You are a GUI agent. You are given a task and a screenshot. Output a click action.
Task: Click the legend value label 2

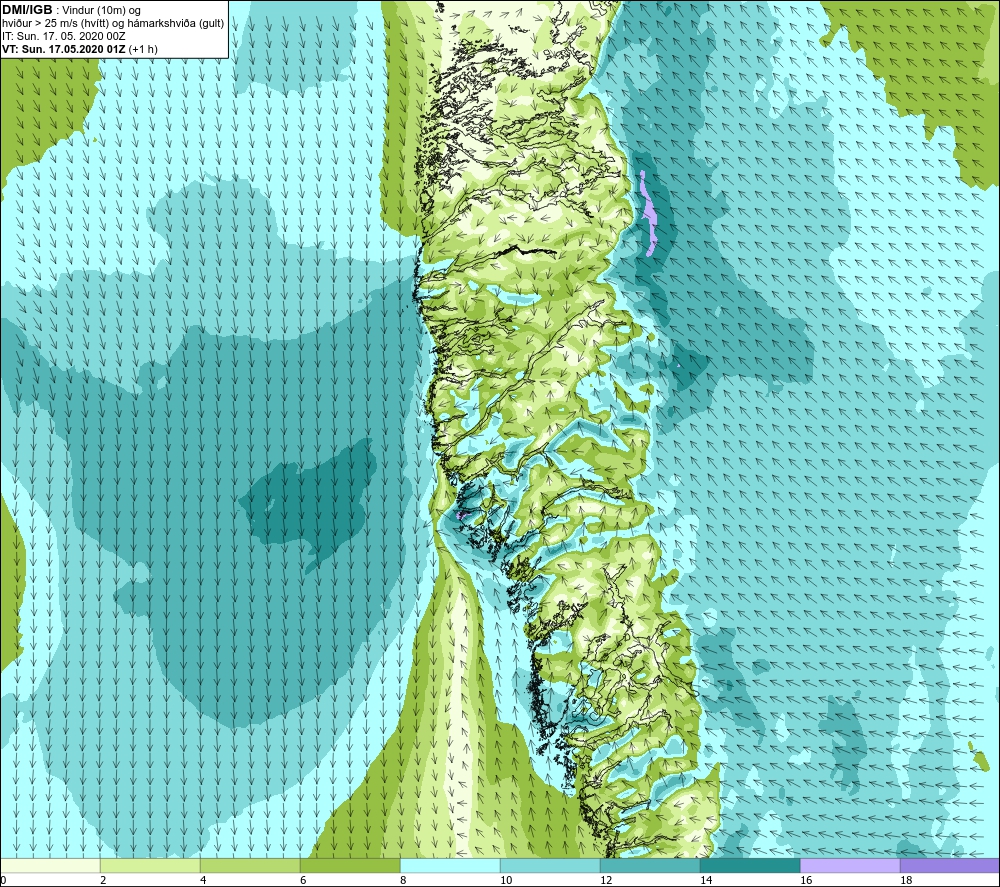(103, 880)
